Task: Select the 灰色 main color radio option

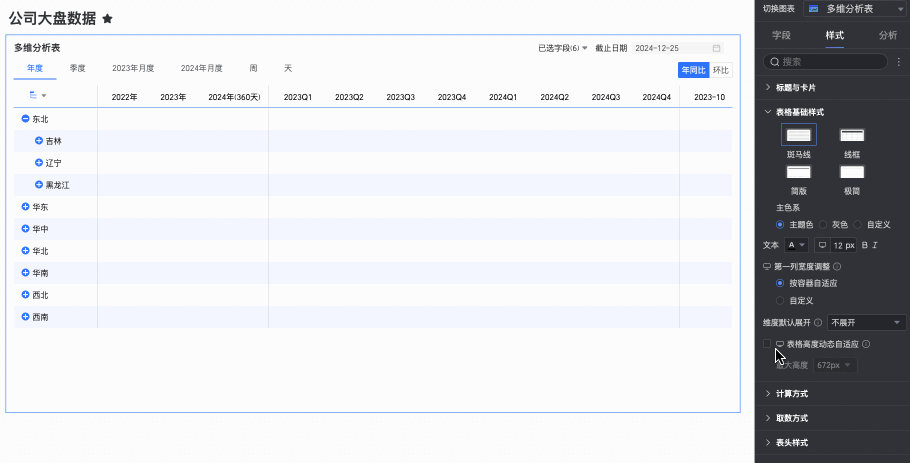Action: pos(824,225)
